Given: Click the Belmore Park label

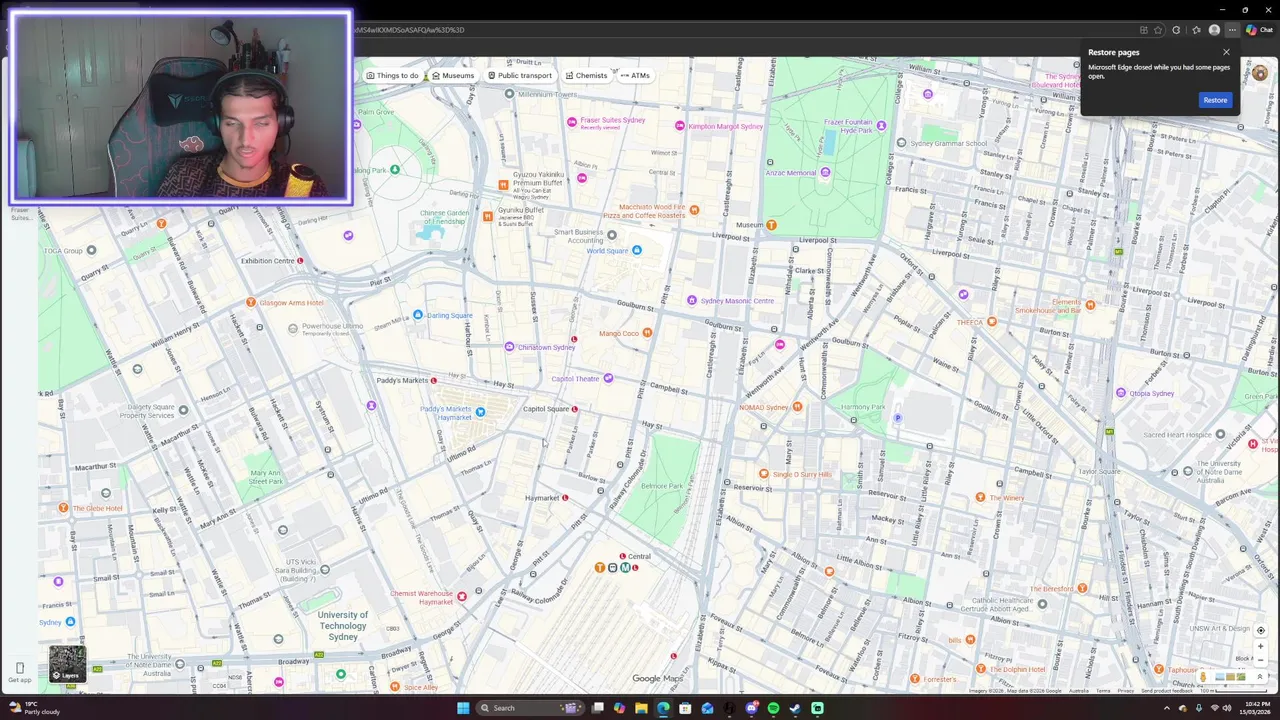Looking at the screenshot, I should click(661, 486).
